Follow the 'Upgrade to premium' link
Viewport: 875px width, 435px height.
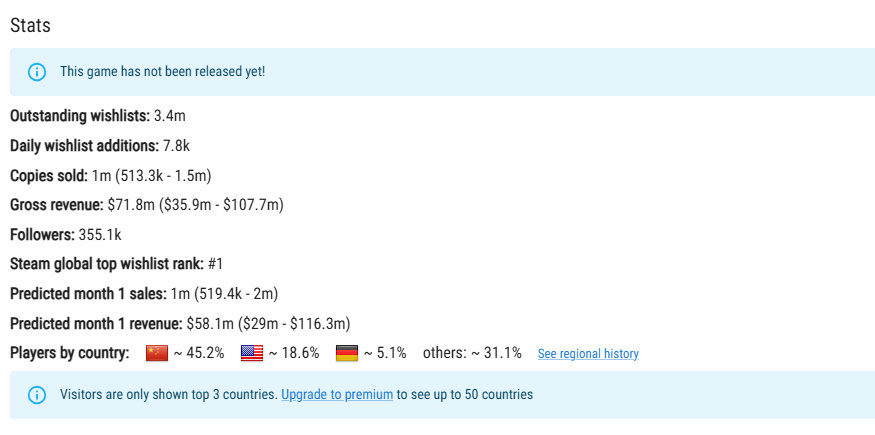pyautogui.click(x=337, y=395)
